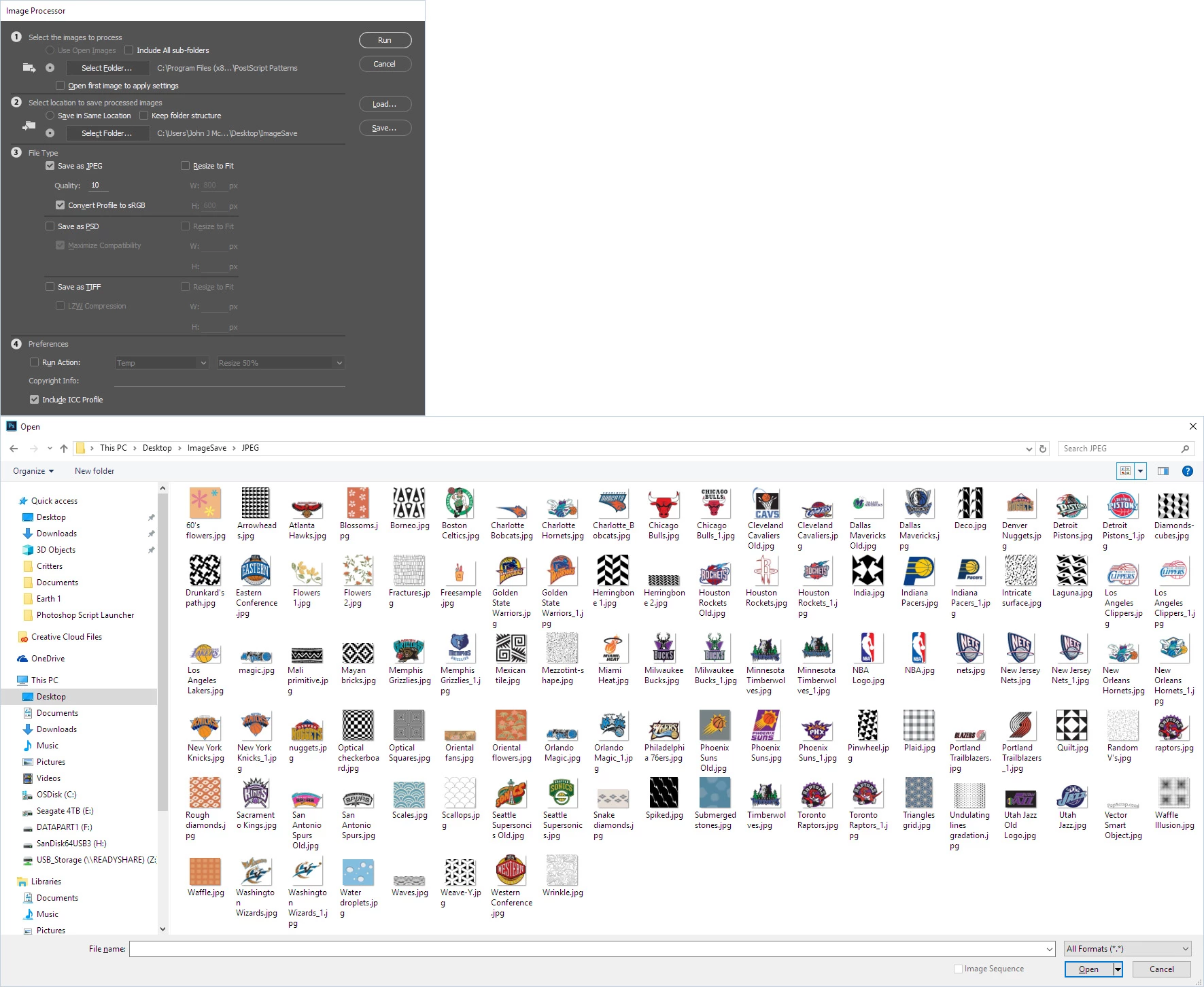This screenshot has width=1204, height=987.
Task: Open recent locations dropdown arrow
Action: point(50,449)
